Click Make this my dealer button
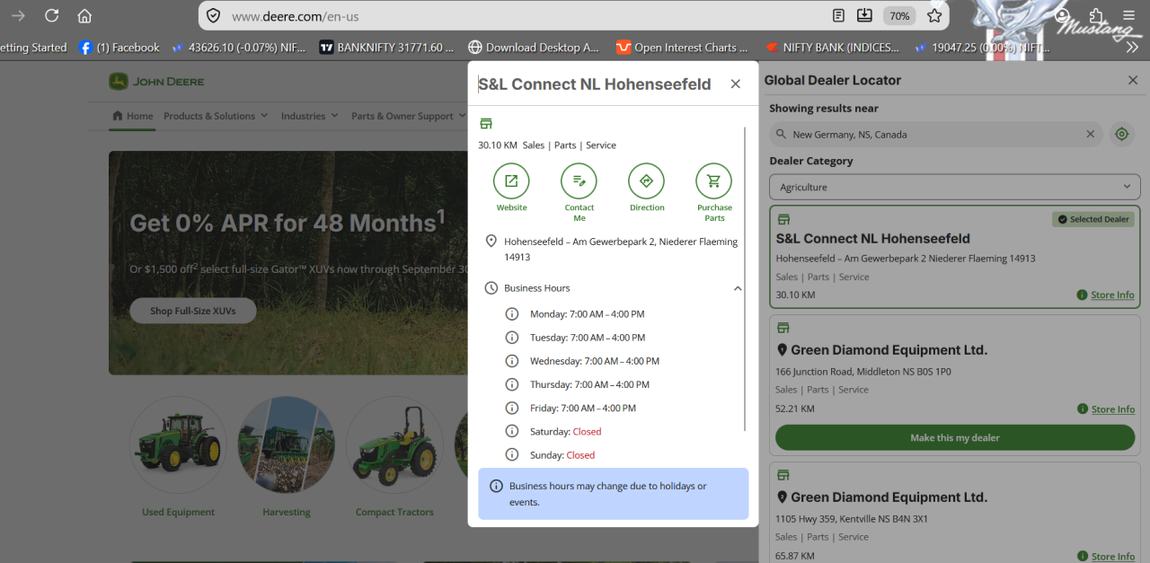Screen dimensions: 1150x563 pyautogui.click(x=955, y=438)
